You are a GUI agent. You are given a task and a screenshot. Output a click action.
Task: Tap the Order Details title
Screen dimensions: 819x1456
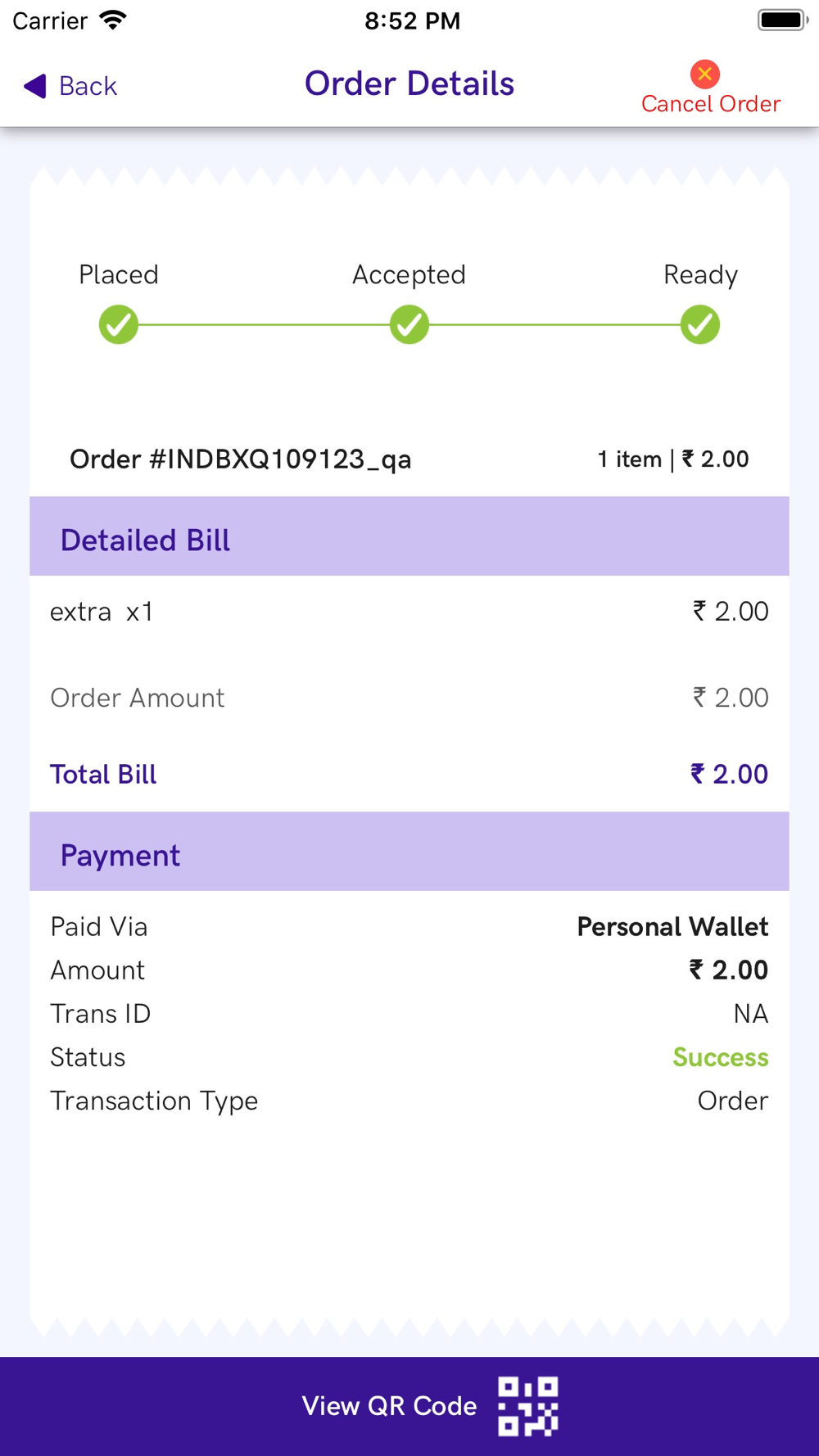(409, 84)
